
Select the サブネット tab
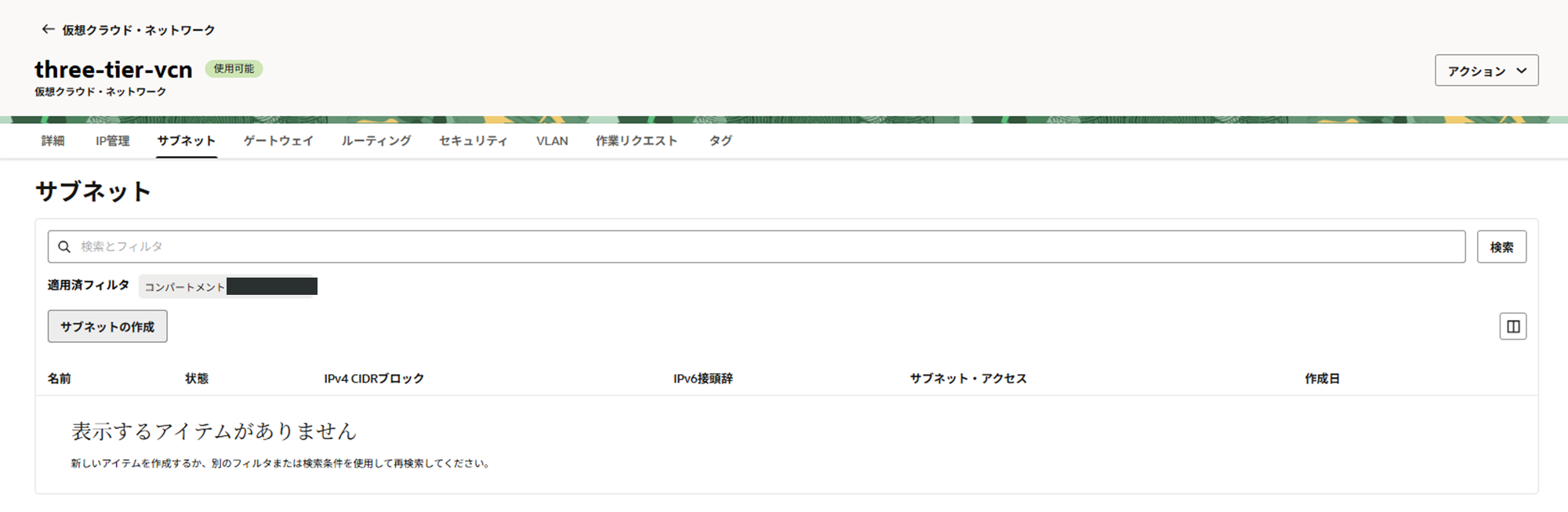187,140
